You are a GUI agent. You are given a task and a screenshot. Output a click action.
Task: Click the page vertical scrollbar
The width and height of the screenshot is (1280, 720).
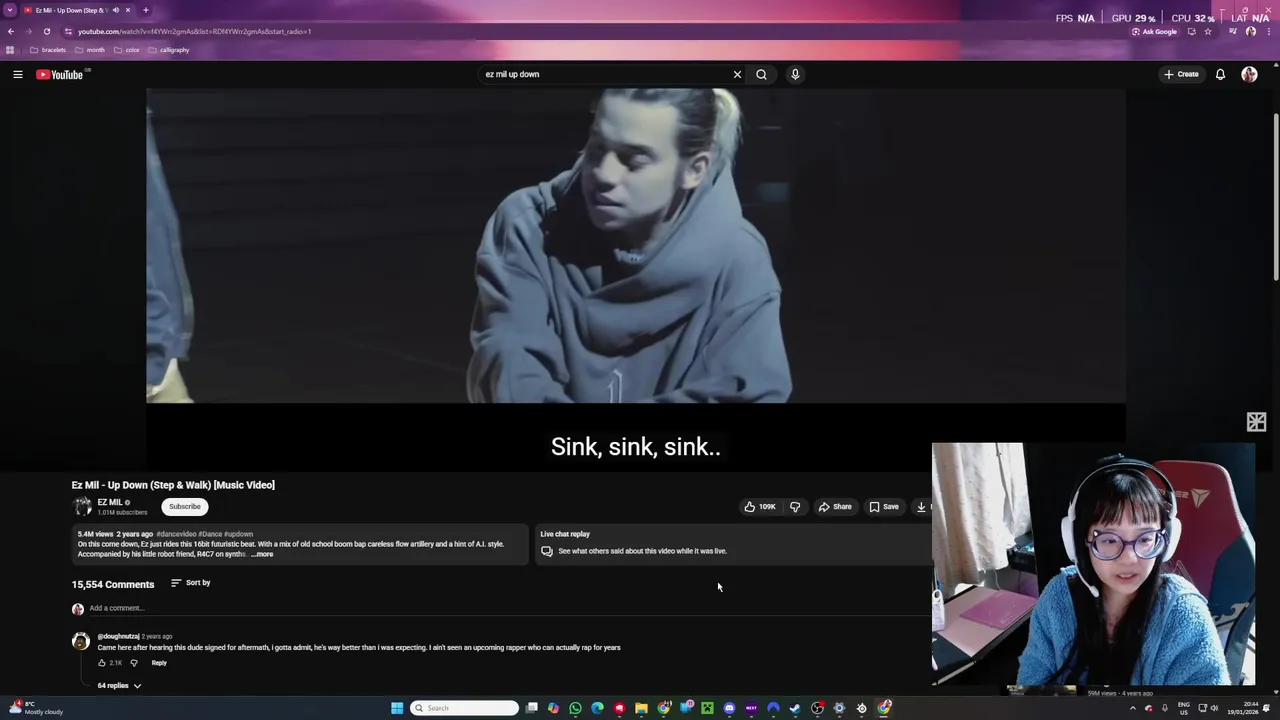pyautogui.click(x=1276, y=195)
